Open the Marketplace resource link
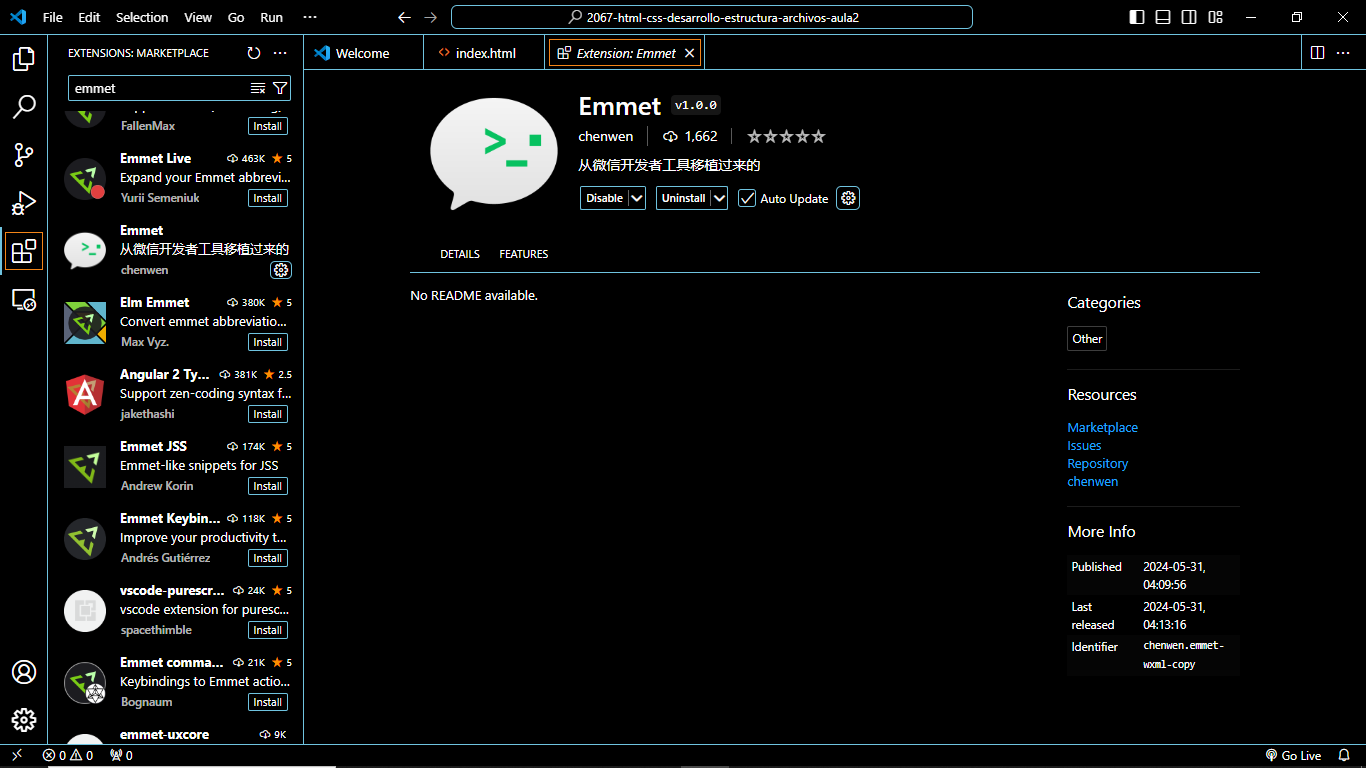1366x768 pixels. click(1102, 427)
